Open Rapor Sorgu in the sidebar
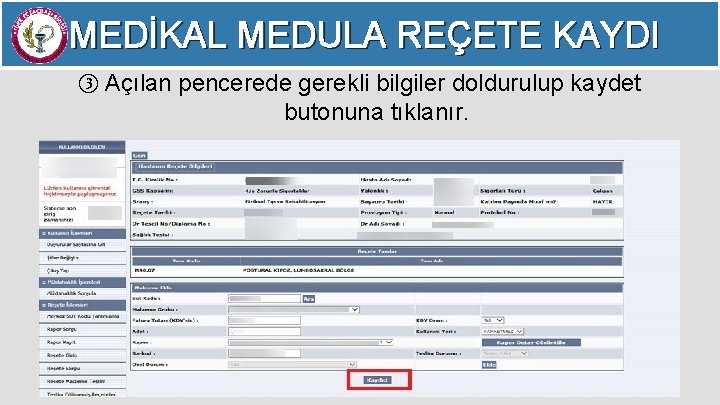The image size is (720, 405). 62,329
